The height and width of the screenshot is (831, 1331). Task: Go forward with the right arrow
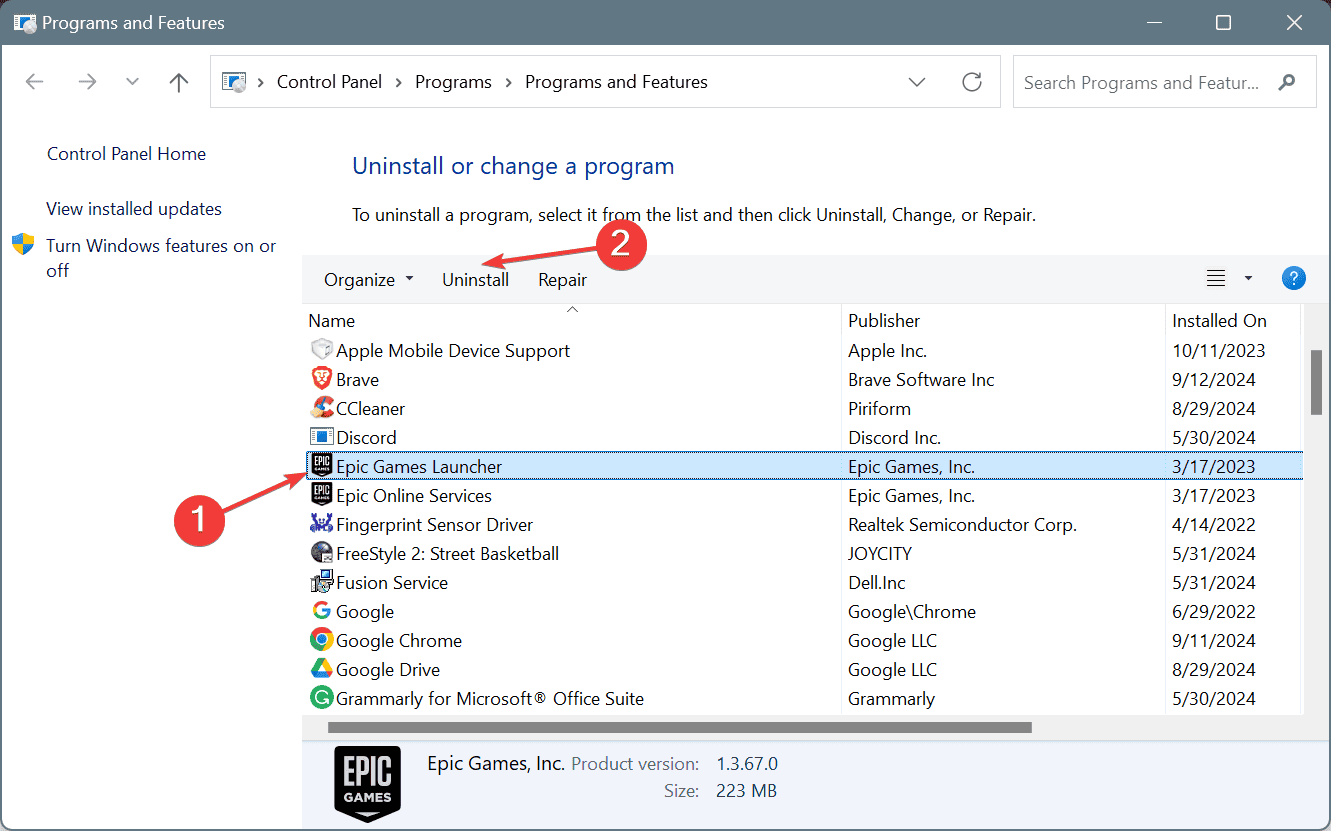(87, 82)
